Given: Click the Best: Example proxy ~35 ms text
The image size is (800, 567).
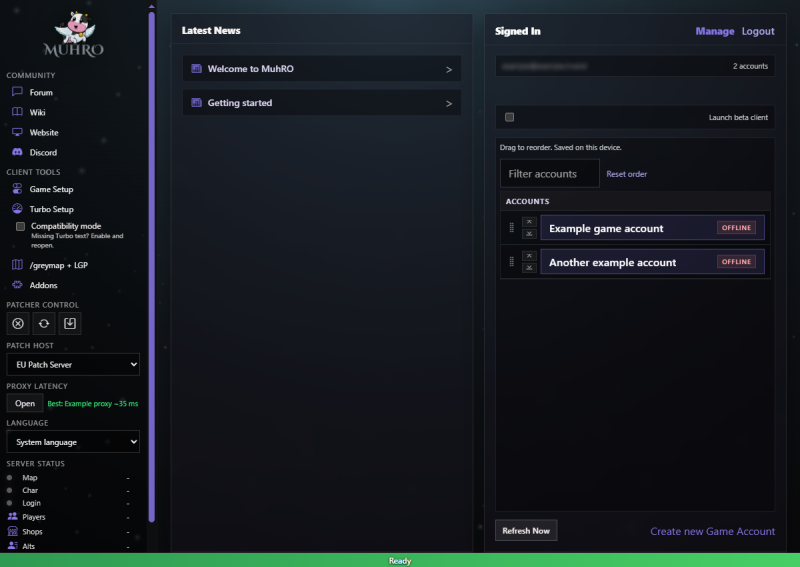Looking at the screenshot, I should pos(92,403).
